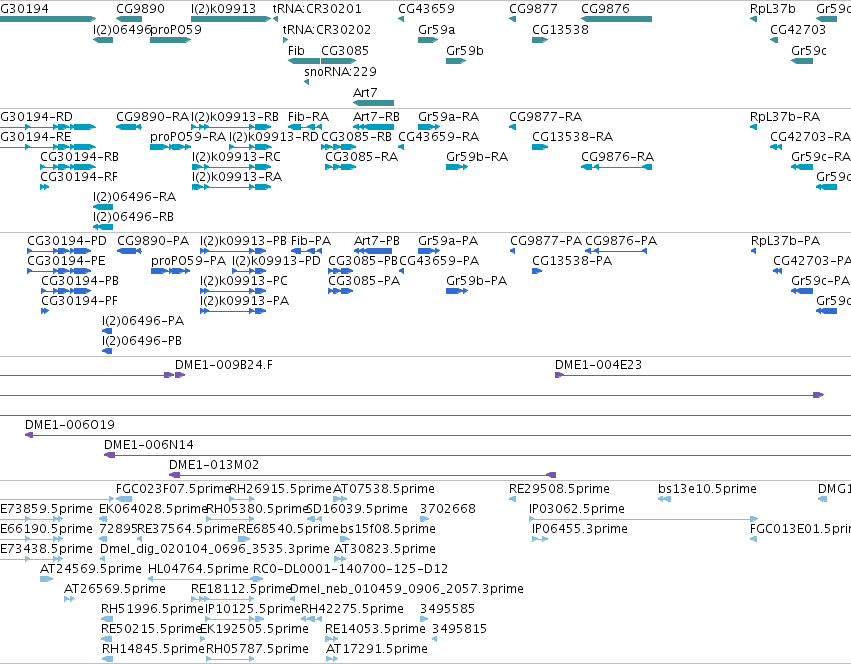
Task: Click protein proPO59-PA
Action: click(x=188, y=261)
